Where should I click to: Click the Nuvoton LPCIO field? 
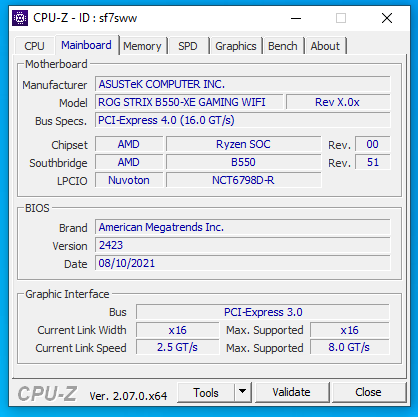[129, 180]
